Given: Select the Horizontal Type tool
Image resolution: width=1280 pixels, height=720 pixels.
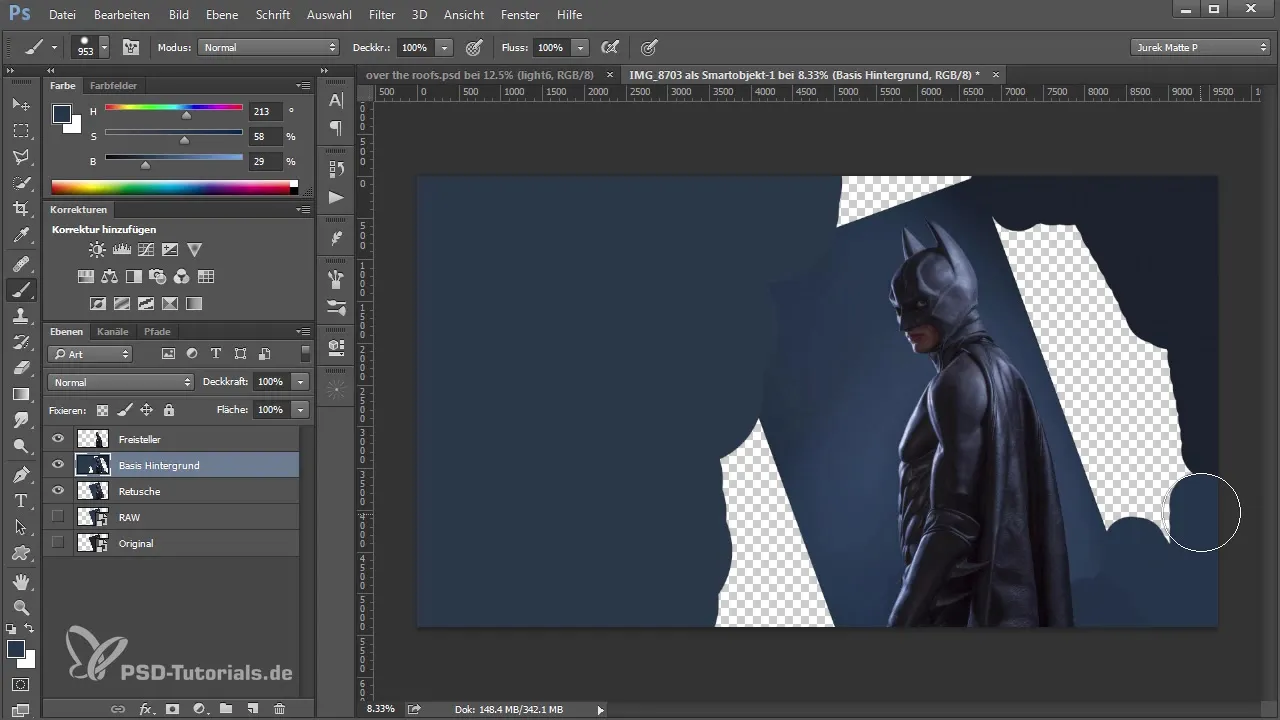Looking at the screenshot, I should [x=21, y=500].
